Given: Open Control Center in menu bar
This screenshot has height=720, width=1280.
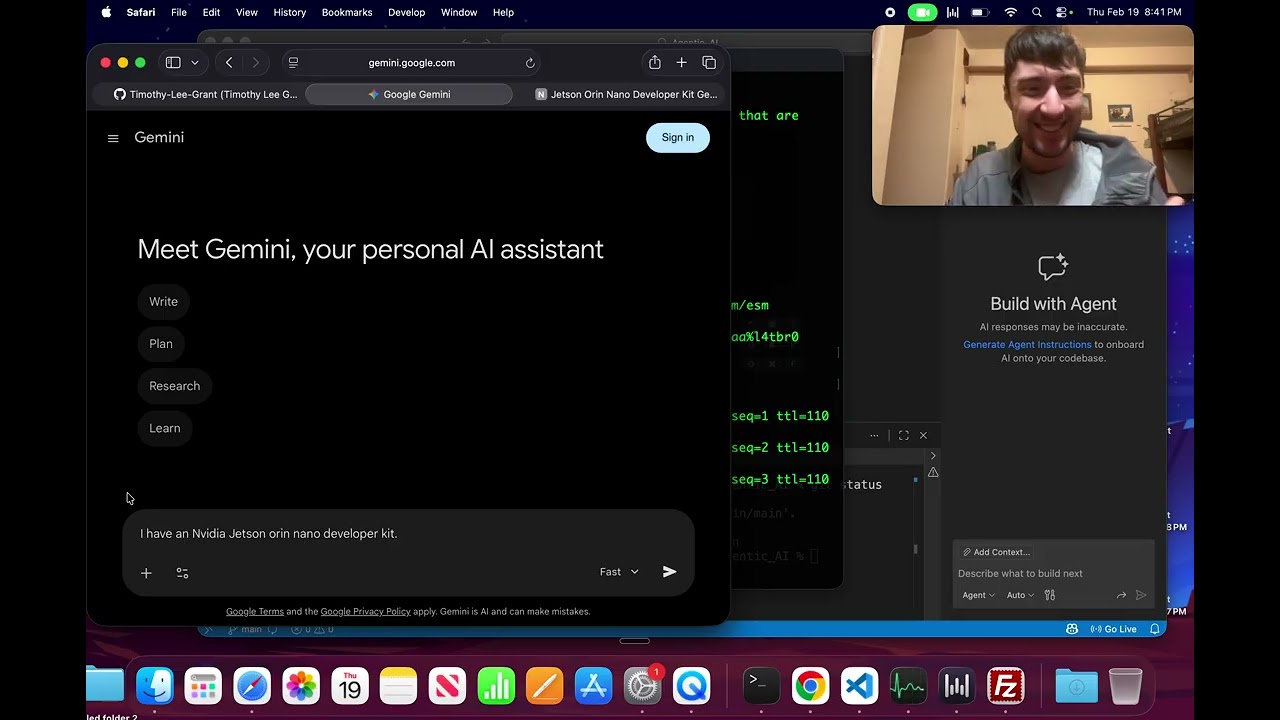Looking at the screenshot, I should (x=1062, y=12).
